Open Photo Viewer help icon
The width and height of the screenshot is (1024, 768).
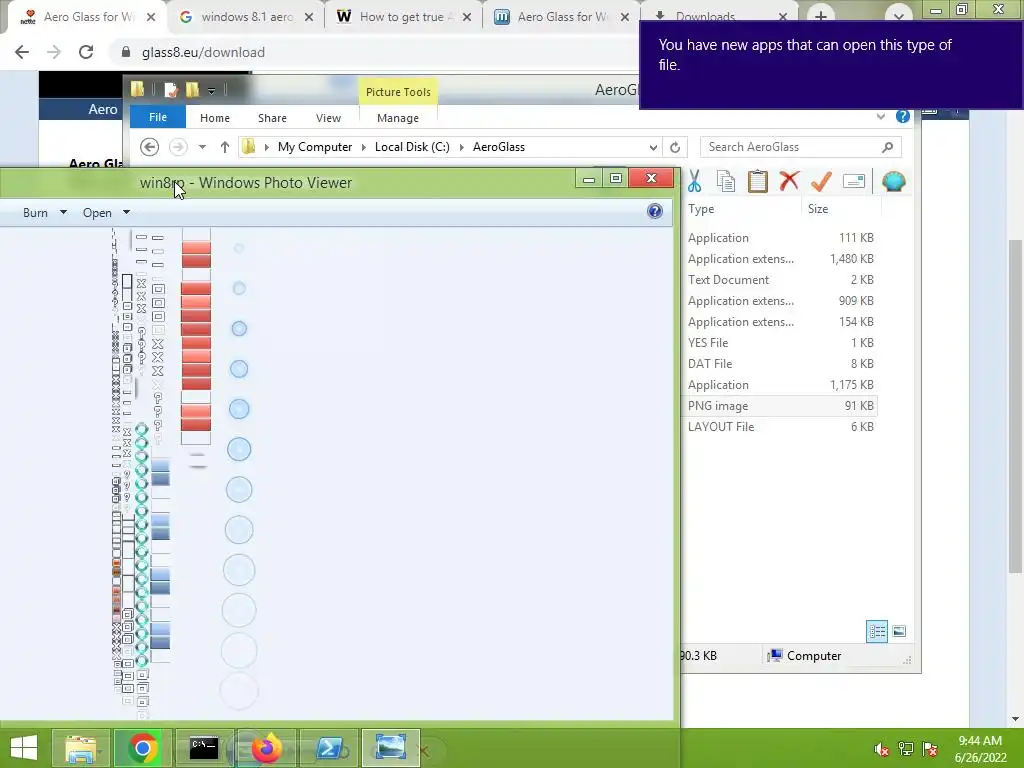[654, 211]
